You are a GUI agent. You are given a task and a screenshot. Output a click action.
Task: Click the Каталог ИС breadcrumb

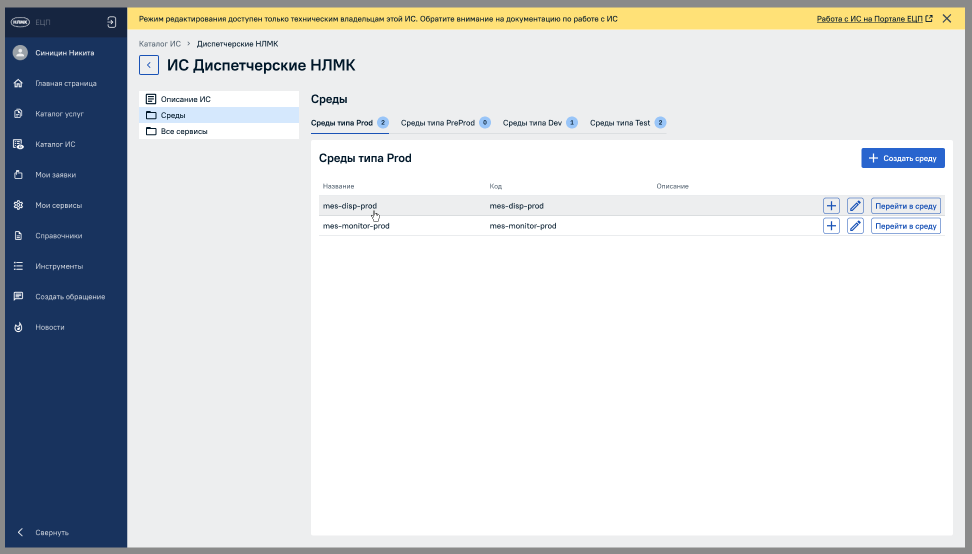[159, 44]
